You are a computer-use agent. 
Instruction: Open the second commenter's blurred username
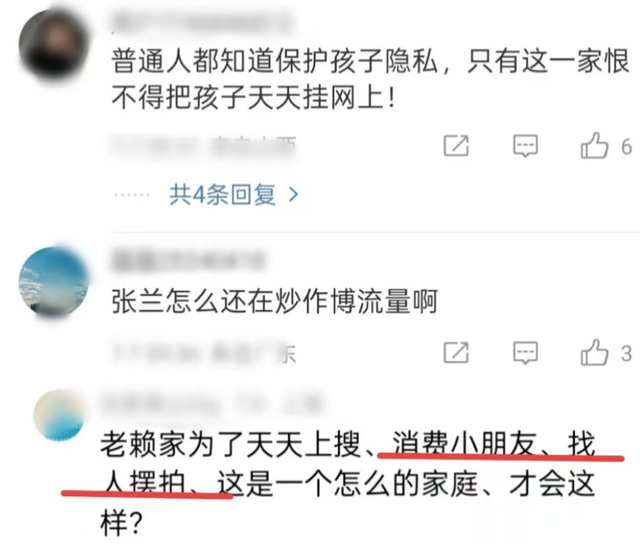189,261
